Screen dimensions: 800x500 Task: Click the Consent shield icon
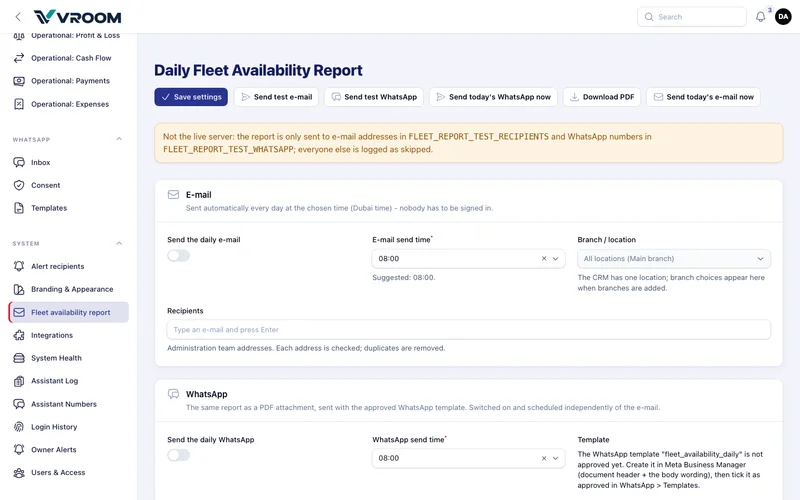pos(19,185)
